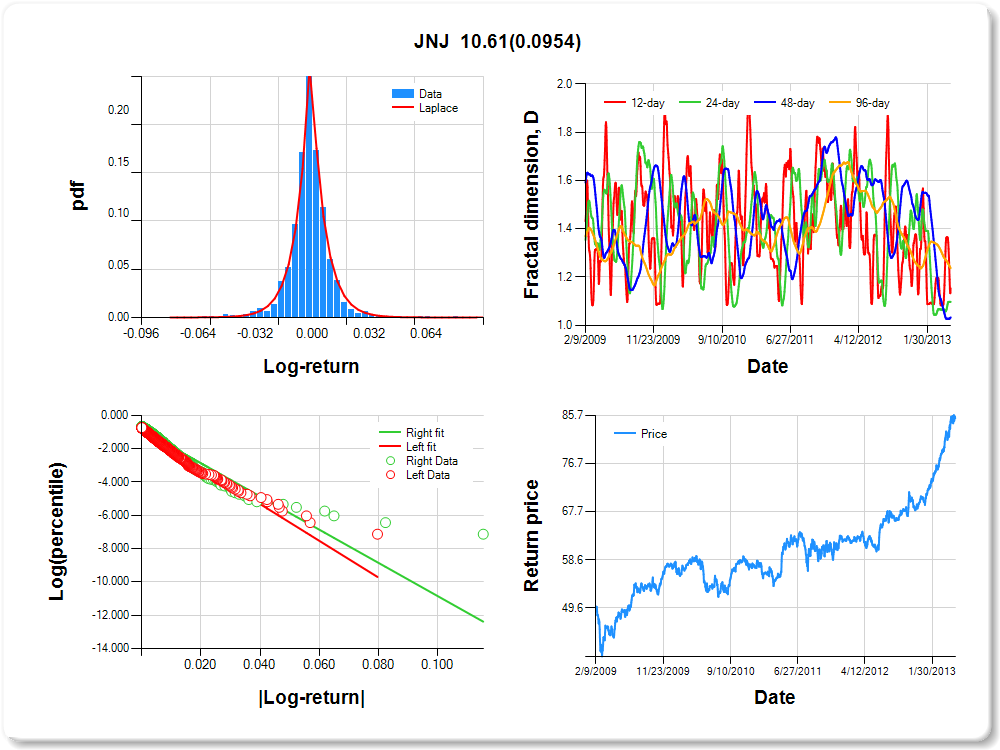Click the Laplace legend label

click(438, 108)
